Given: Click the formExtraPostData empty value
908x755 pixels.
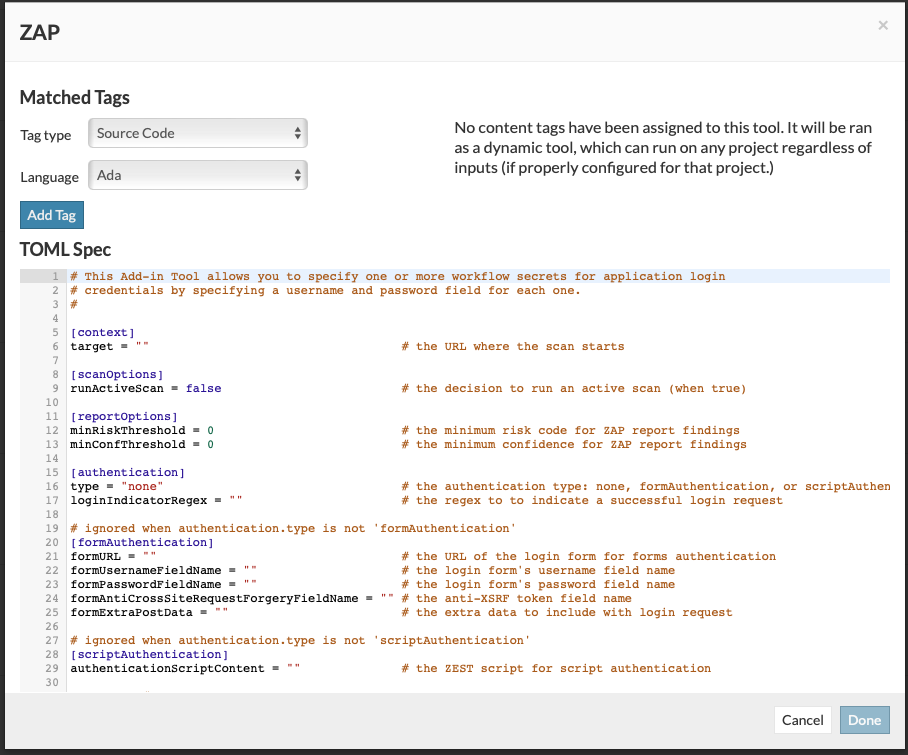Looking at the screenshot, I should pos(221,612).
